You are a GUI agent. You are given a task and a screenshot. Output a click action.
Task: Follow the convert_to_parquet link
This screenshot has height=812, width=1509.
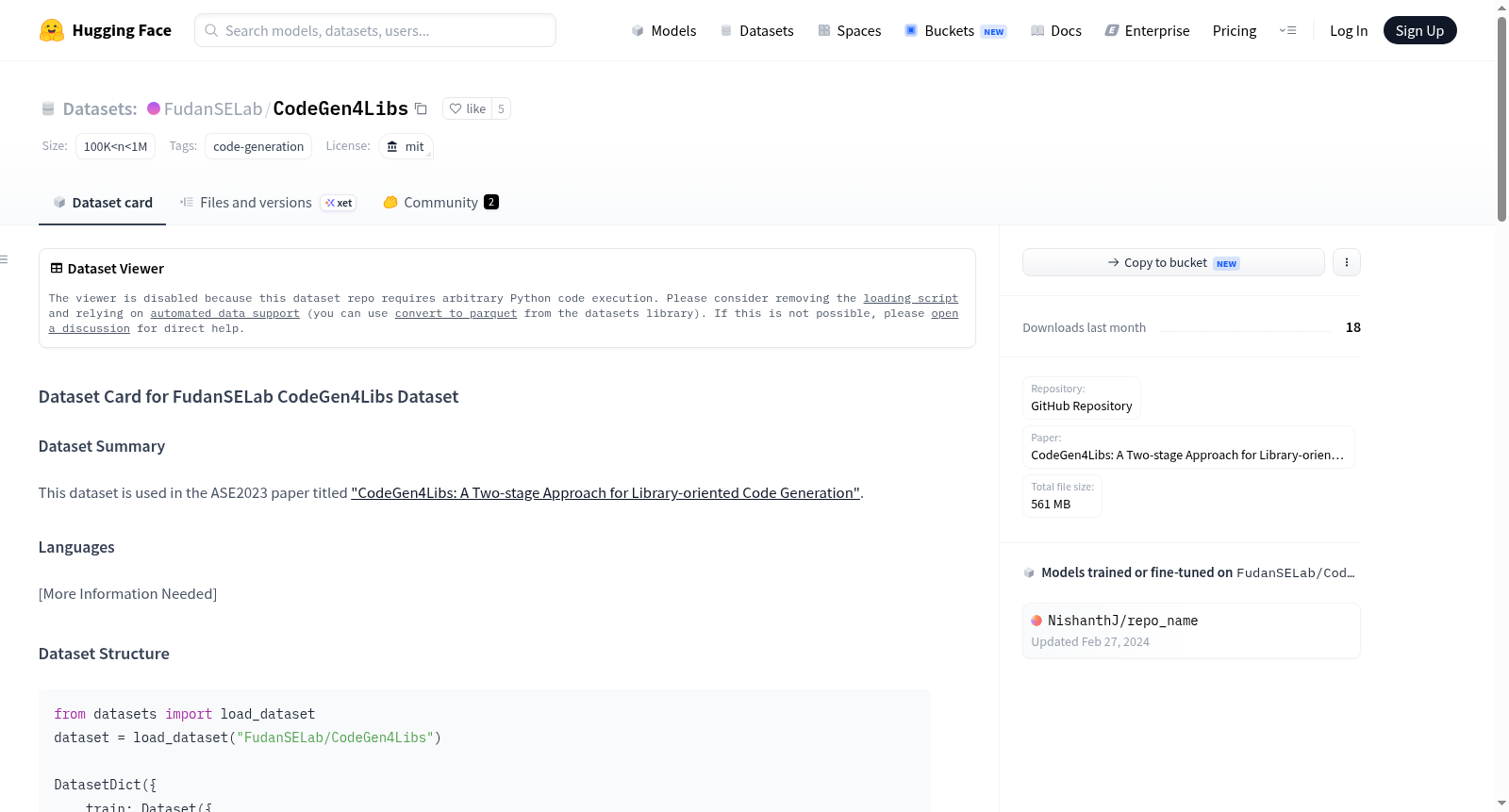pyautogui.click(x=456, y=313)
